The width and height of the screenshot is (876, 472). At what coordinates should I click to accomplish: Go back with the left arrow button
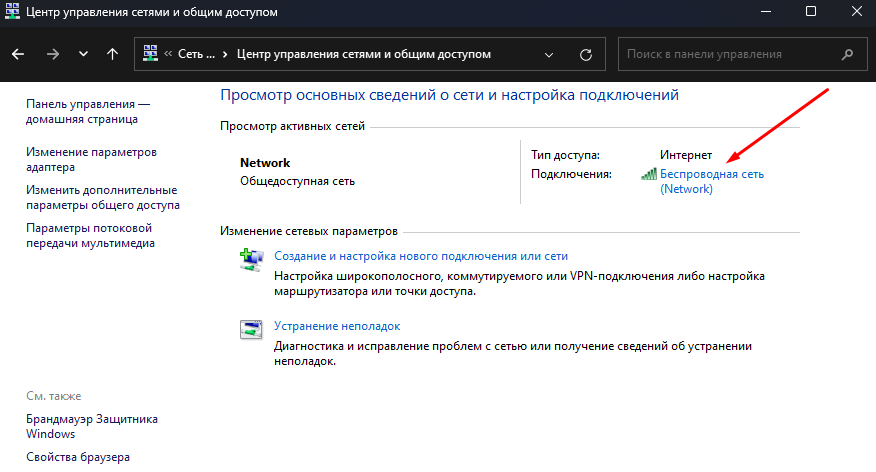[x=18, y=54]
